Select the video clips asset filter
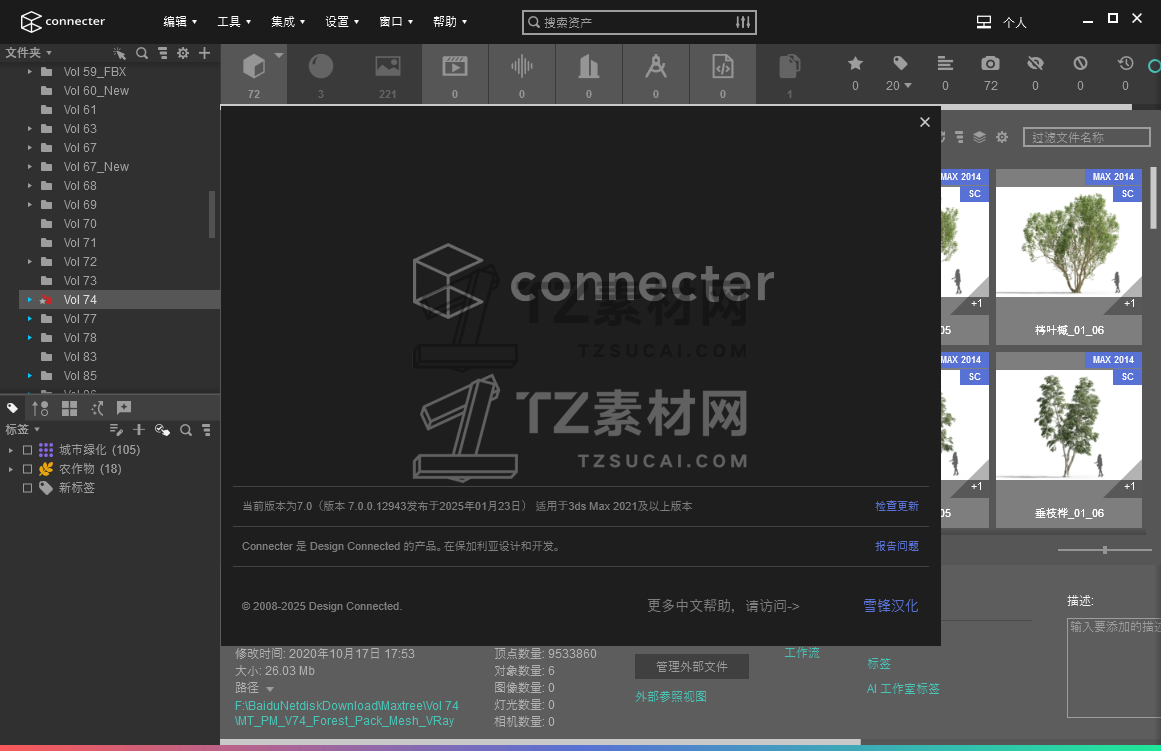The image size is (1161, 751). (x=455, y=73)
